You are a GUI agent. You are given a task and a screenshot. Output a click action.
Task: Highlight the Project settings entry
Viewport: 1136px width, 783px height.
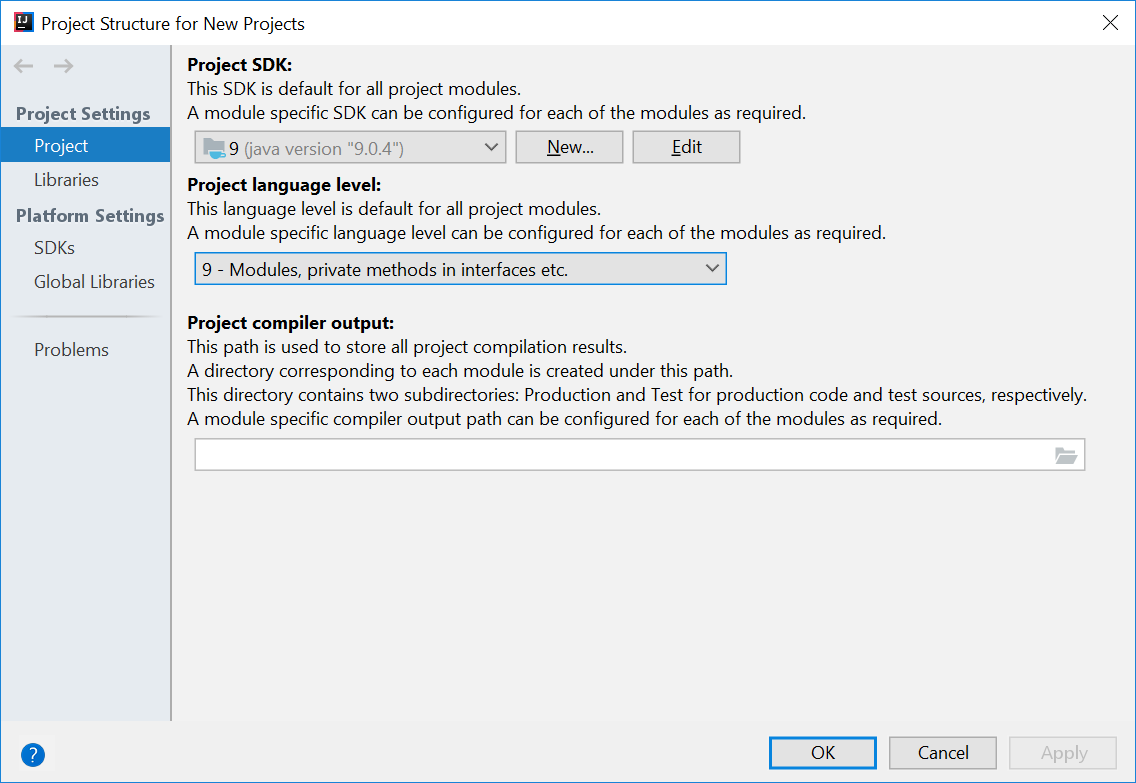(61, 145)
